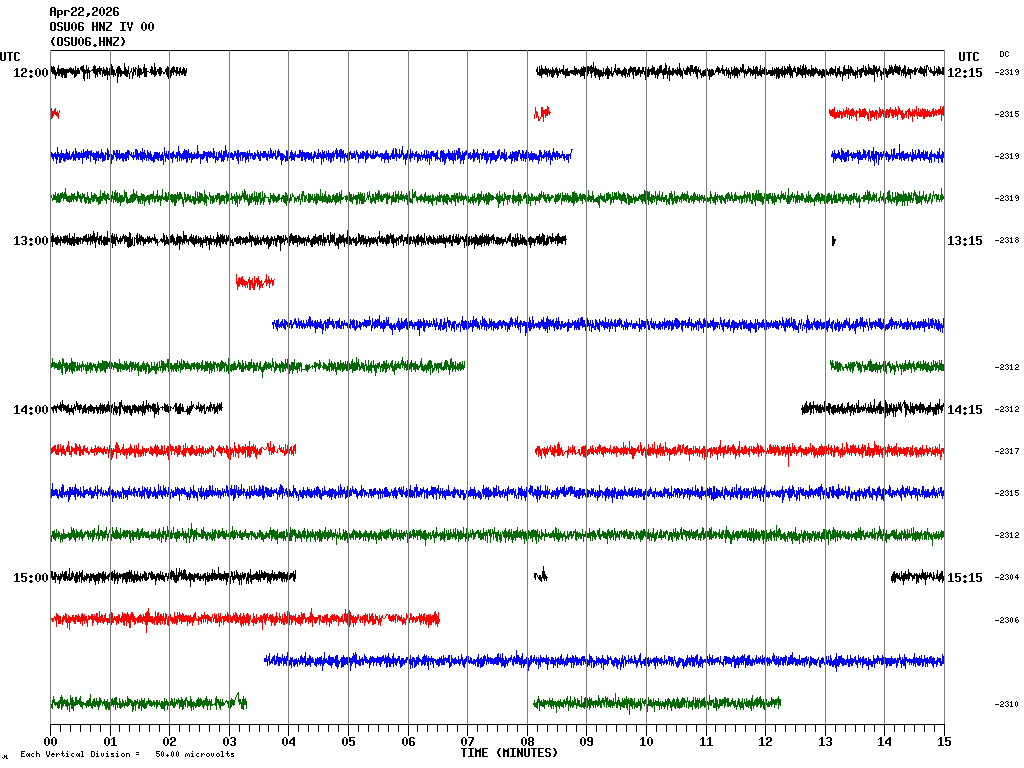Click the 12:00 UTC row label
1024x768 pixels.
click(x=30, y=73)
